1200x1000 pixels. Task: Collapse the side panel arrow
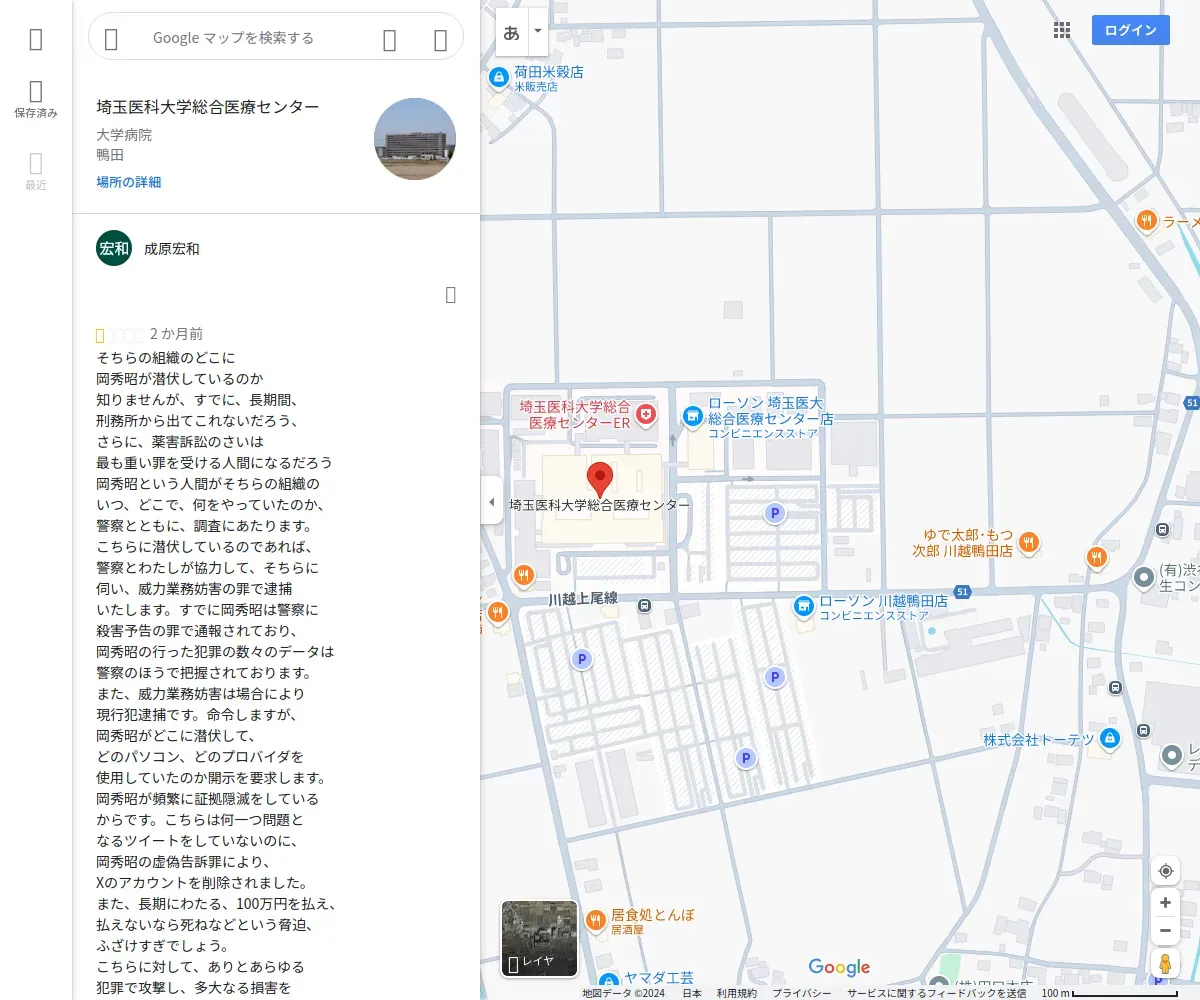[491, 502]
